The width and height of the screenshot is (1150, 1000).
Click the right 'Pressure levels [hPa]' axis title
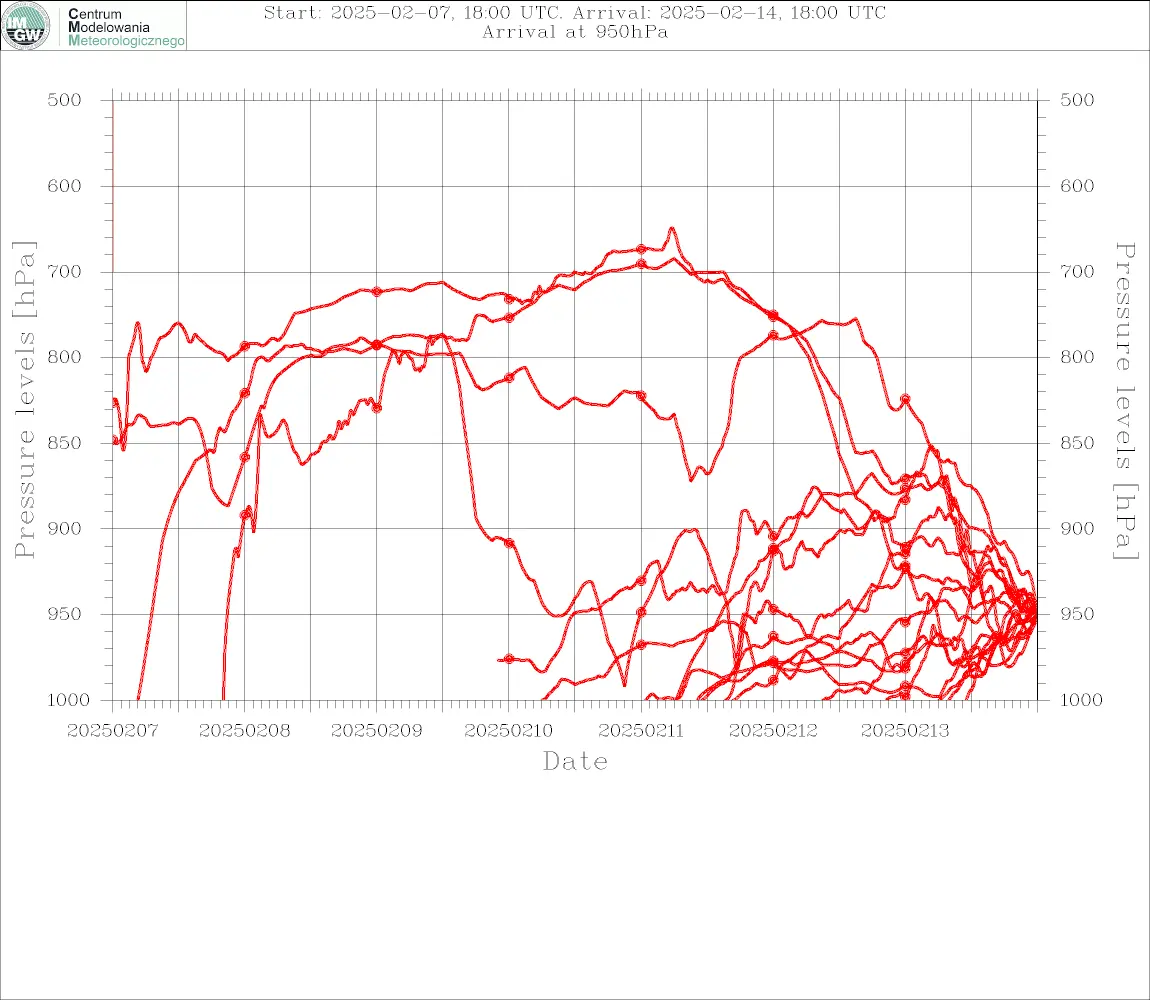tap(1125, 401)
